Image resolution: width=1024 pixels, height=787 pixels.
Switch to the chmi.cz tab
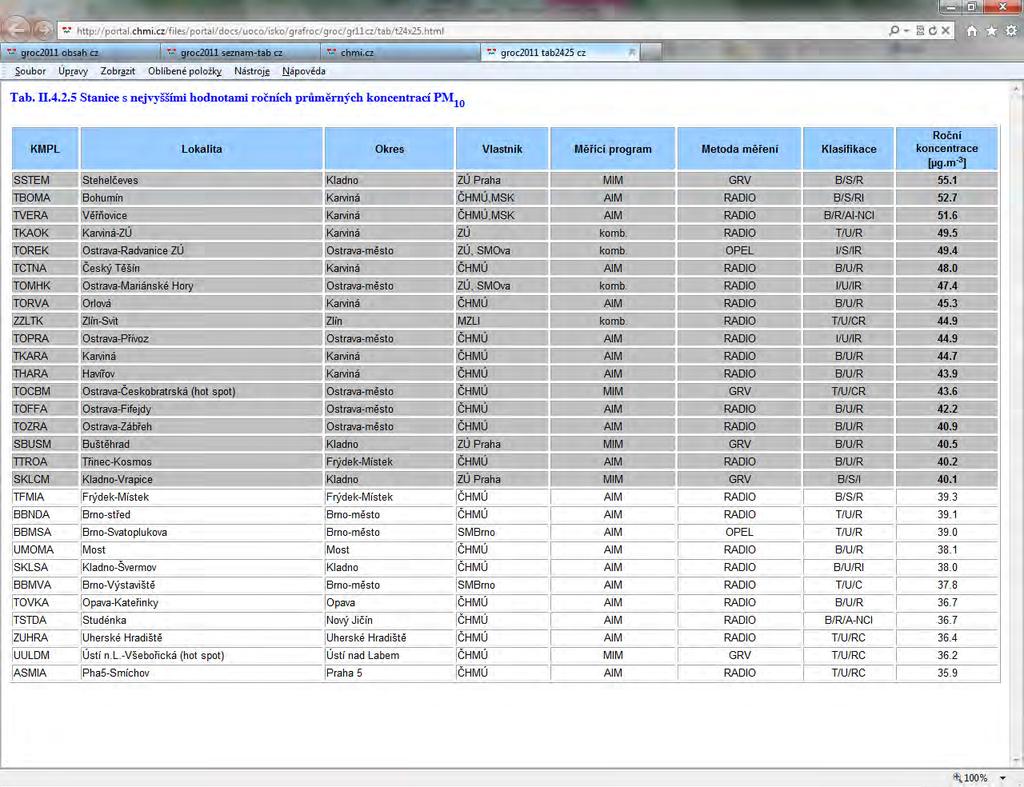400,52
